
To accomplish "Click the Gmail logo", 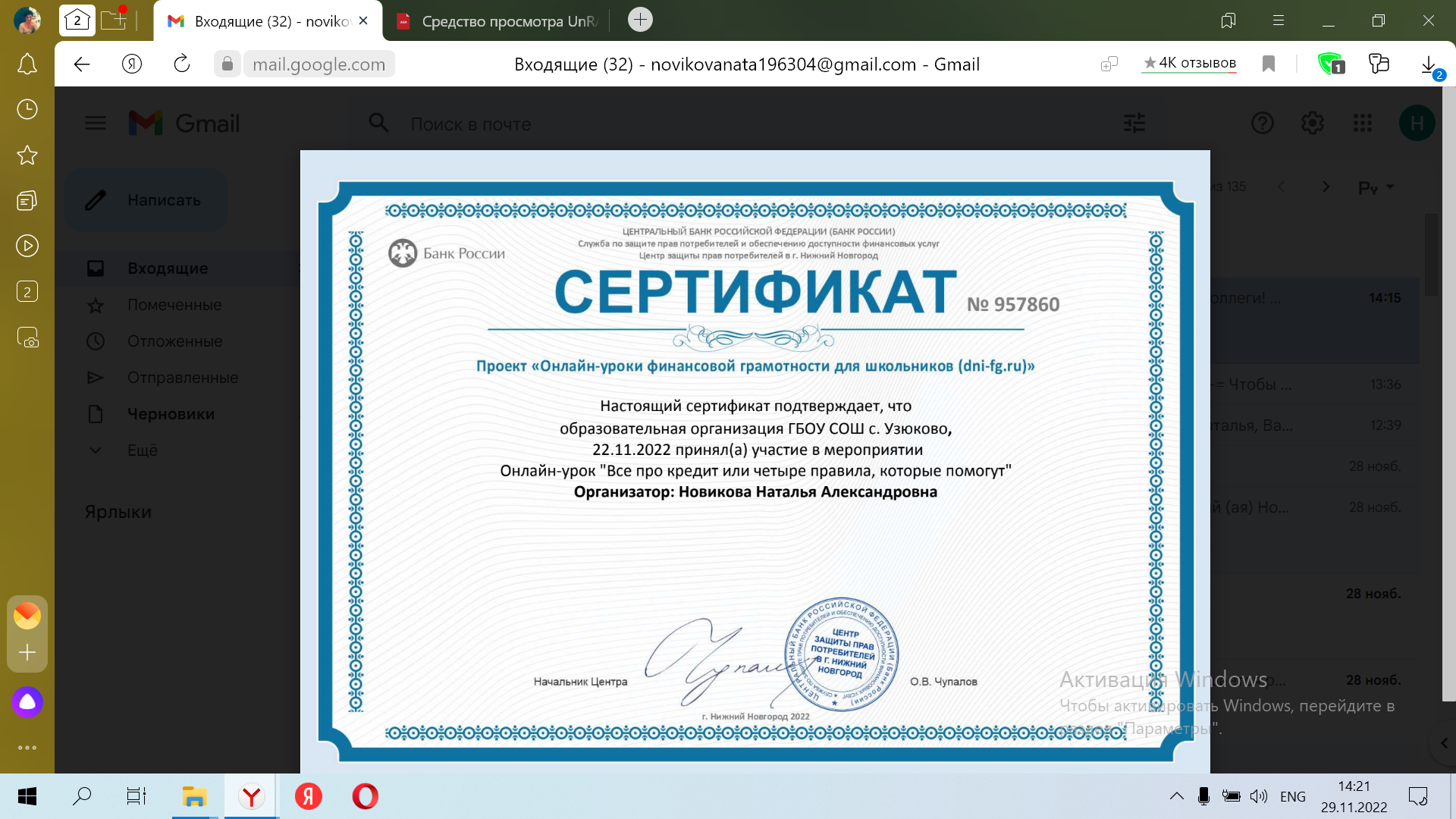I will (184, 123).
